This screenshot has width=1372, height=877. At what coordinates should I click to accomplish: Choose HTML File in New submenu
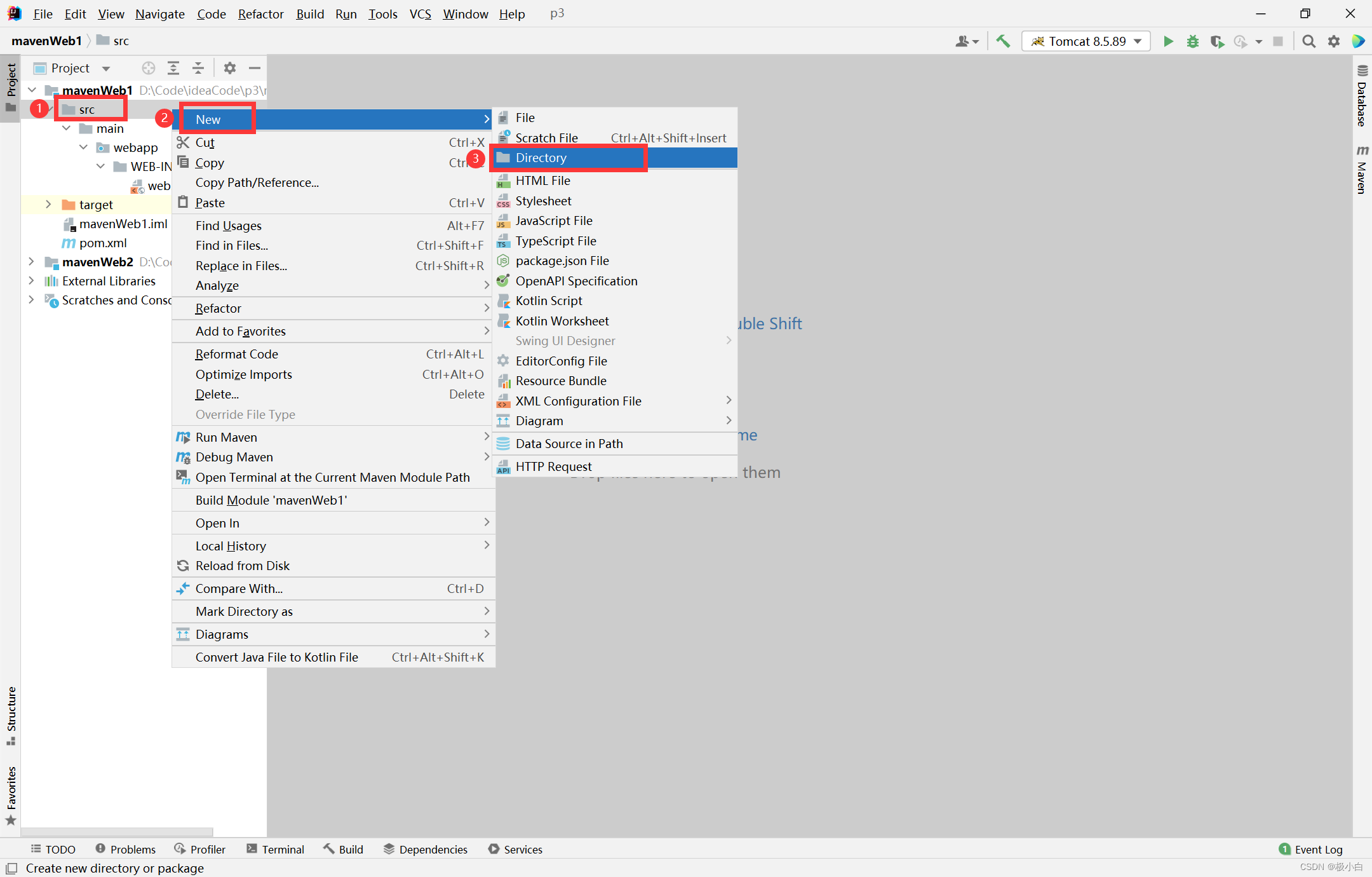point(615,180)
